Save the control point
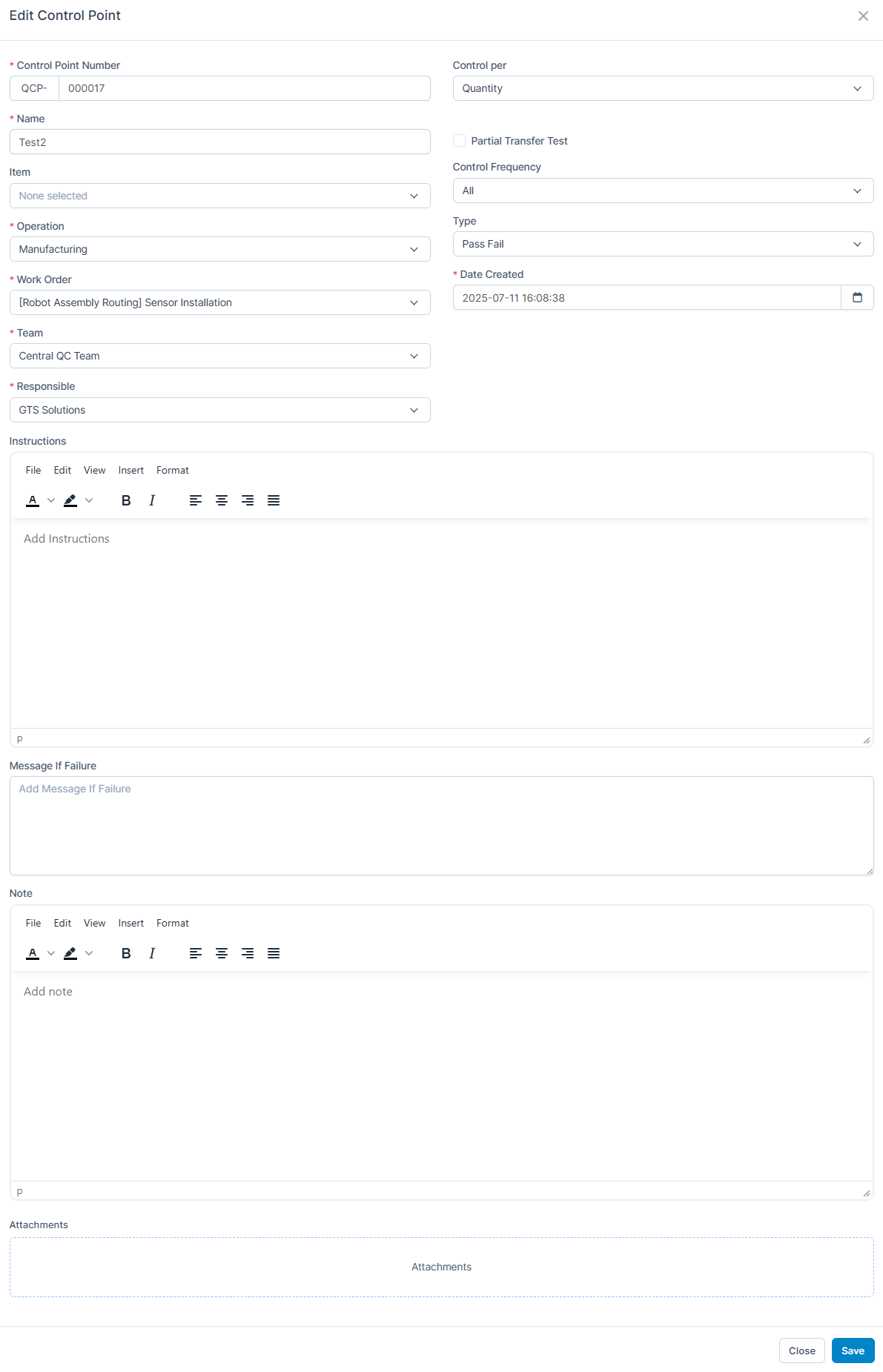Viewport: 883px width, 1372px height. [853, 1351]
